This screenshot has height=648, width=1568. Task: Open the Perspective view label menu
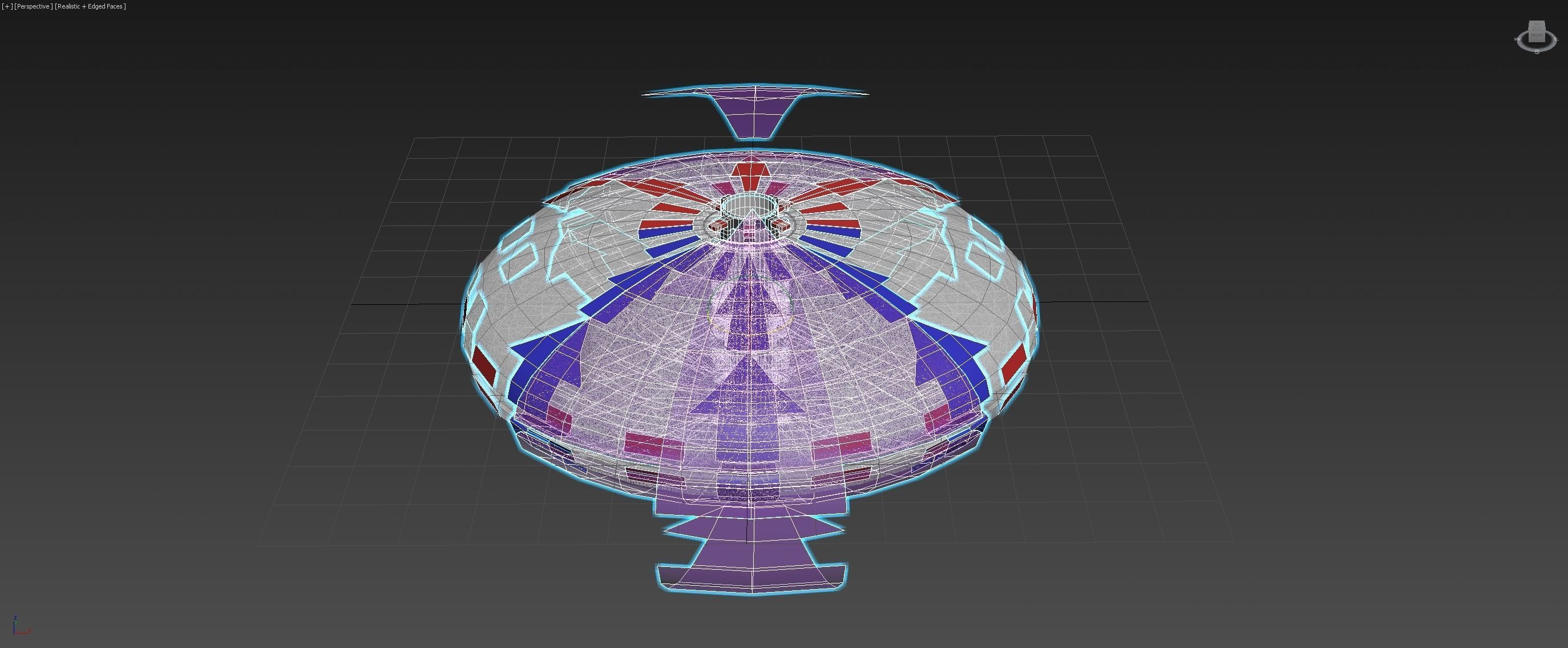pos(34,6)
